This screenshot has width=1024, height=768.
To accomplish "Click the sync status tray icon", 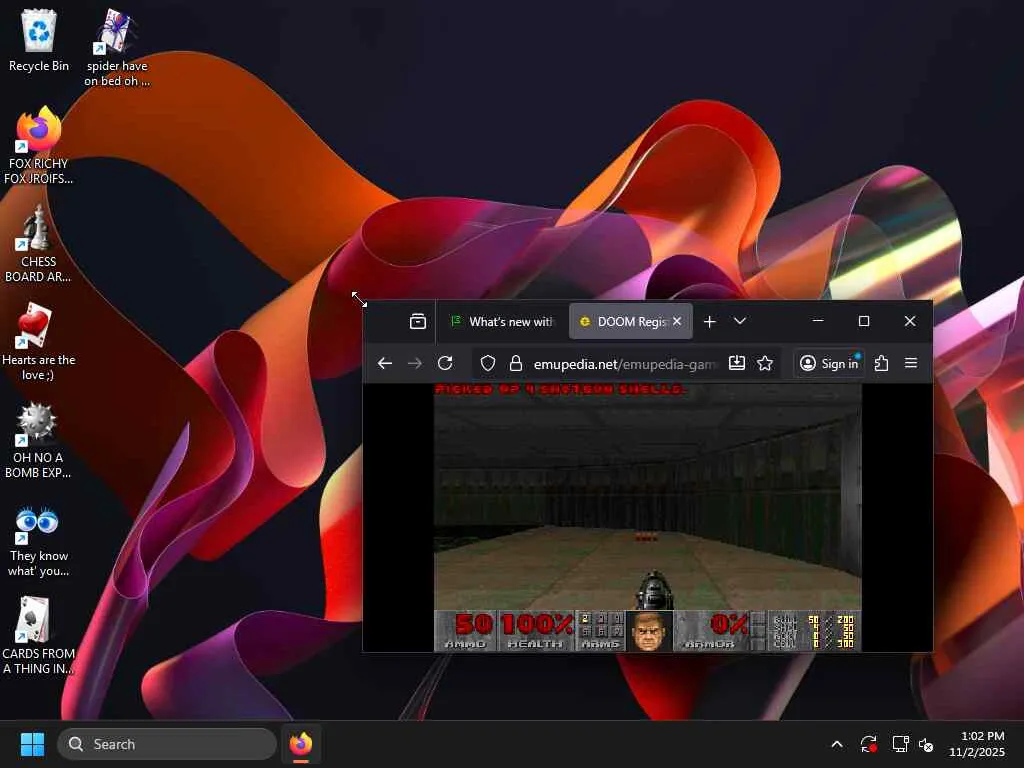I will point(869,744).
